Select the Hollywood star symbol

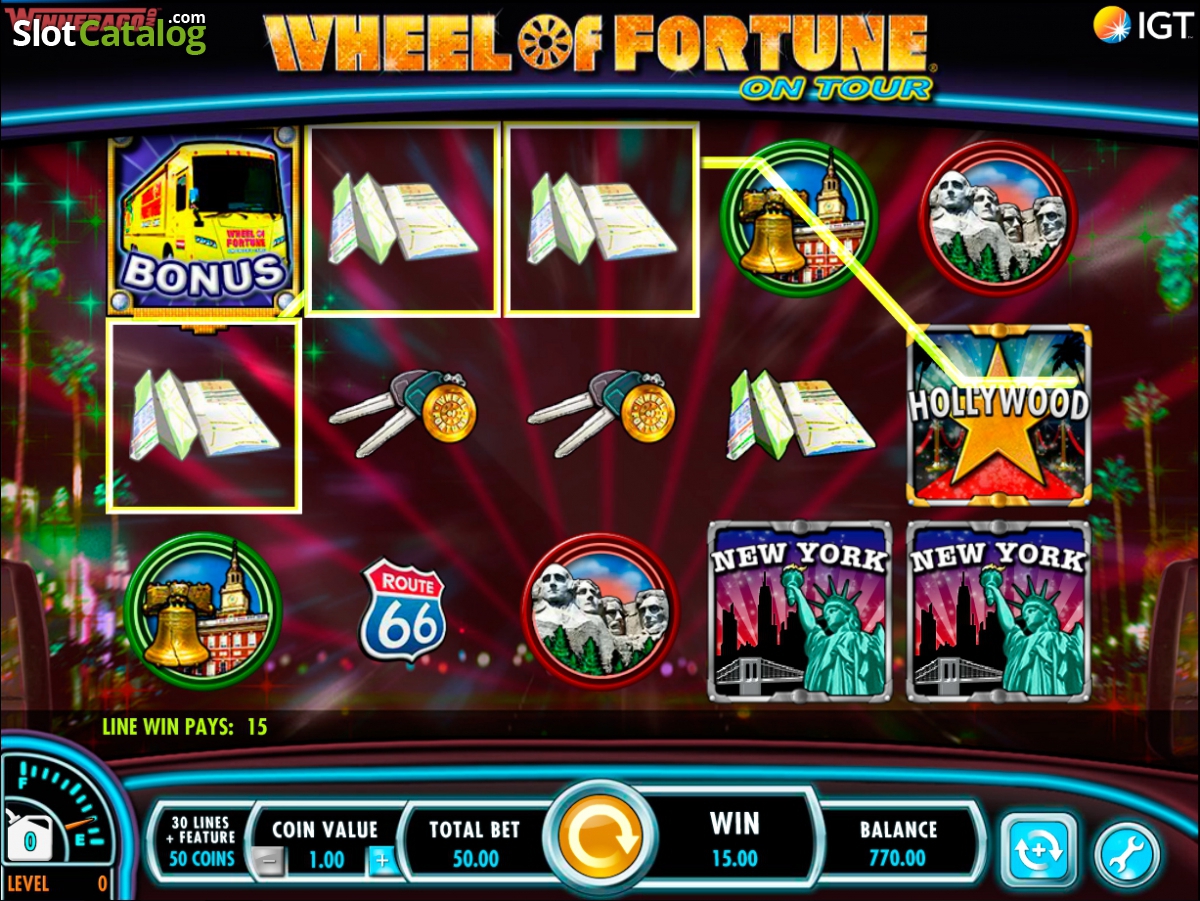[998, 413]
